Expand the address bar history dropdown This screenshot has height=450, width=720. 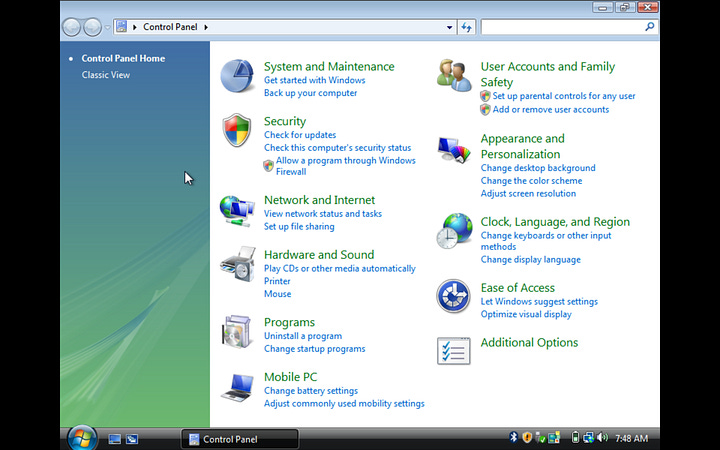pyautogui.click(x=450, y=27)
